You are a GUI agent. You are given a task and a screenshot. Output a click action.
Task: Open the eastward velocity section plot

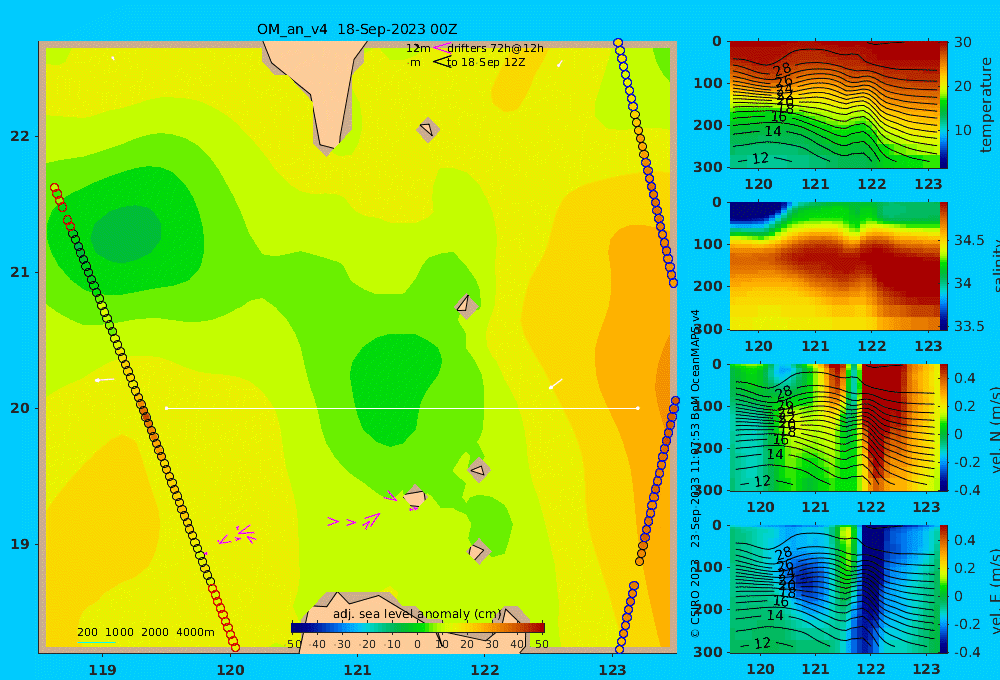(834, 589)
